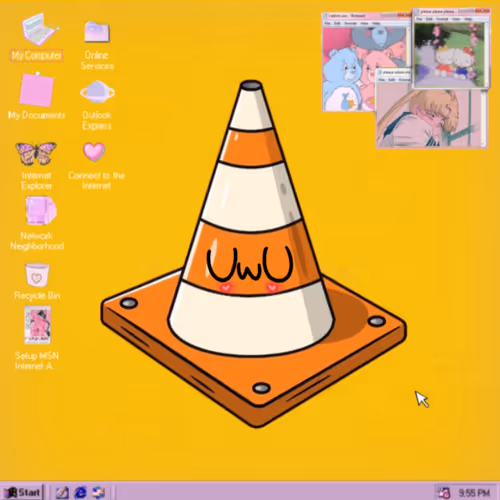Click Hello Kitty window vertical scrollbar
500x500 pixels.
coord(487,55)
